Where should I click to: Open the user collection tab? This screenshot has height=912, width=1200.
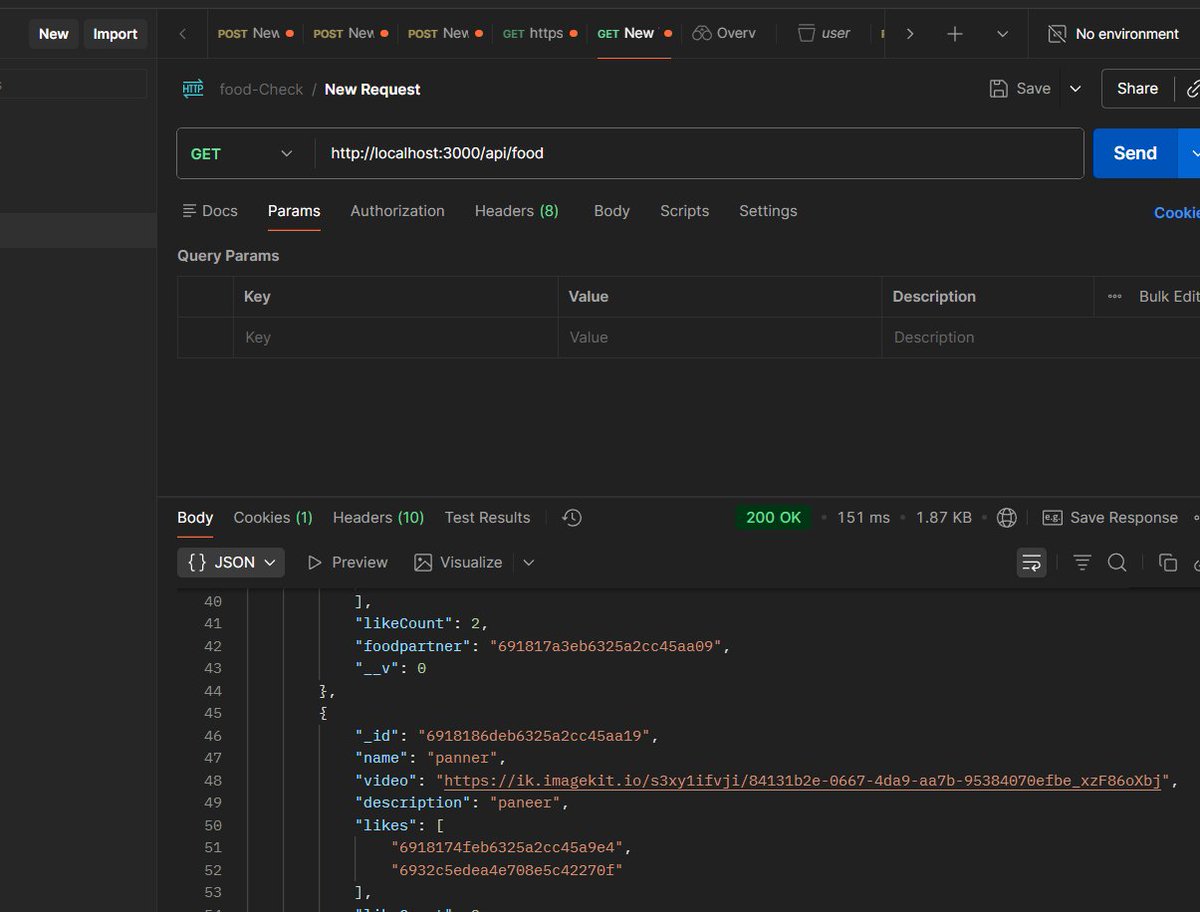pyautogui.click(x=824, y=34)
